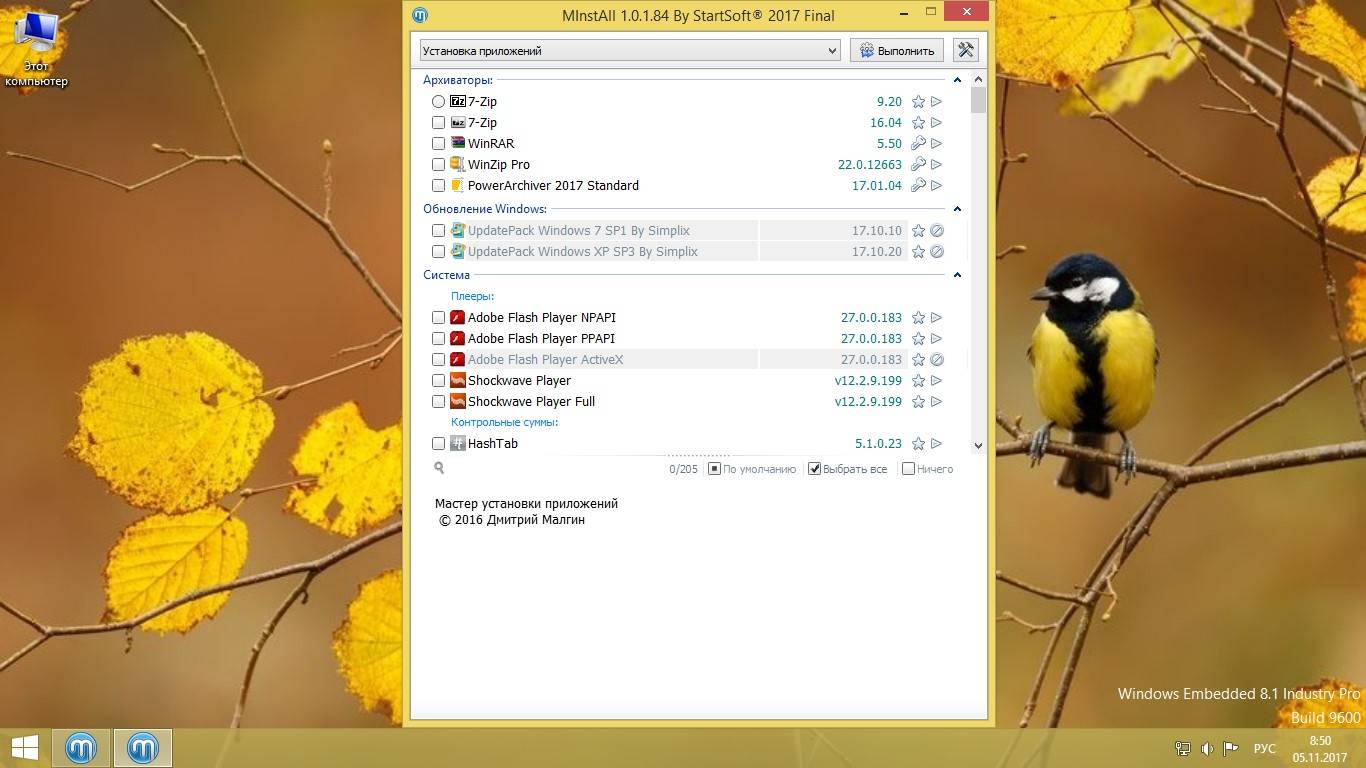Click the 'Контрольные суммы:' subsection label
Screen dimensions: 1366x768
[x=504, y=422]
